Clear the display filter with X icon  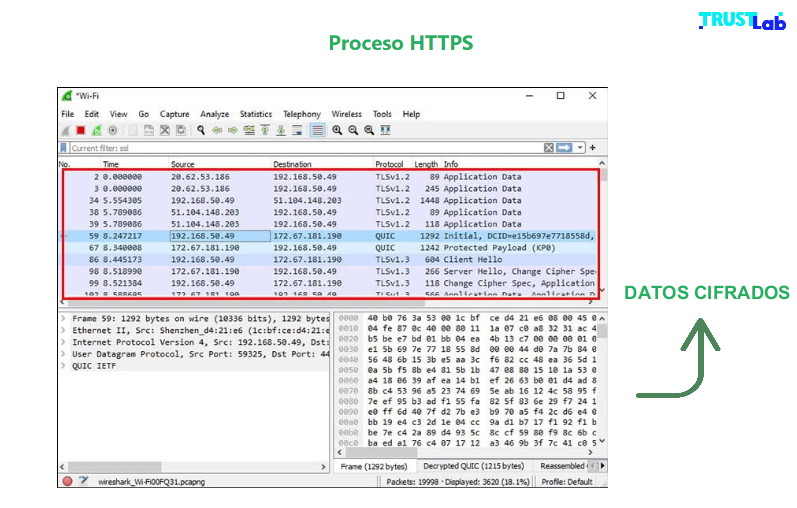(549, 148)
